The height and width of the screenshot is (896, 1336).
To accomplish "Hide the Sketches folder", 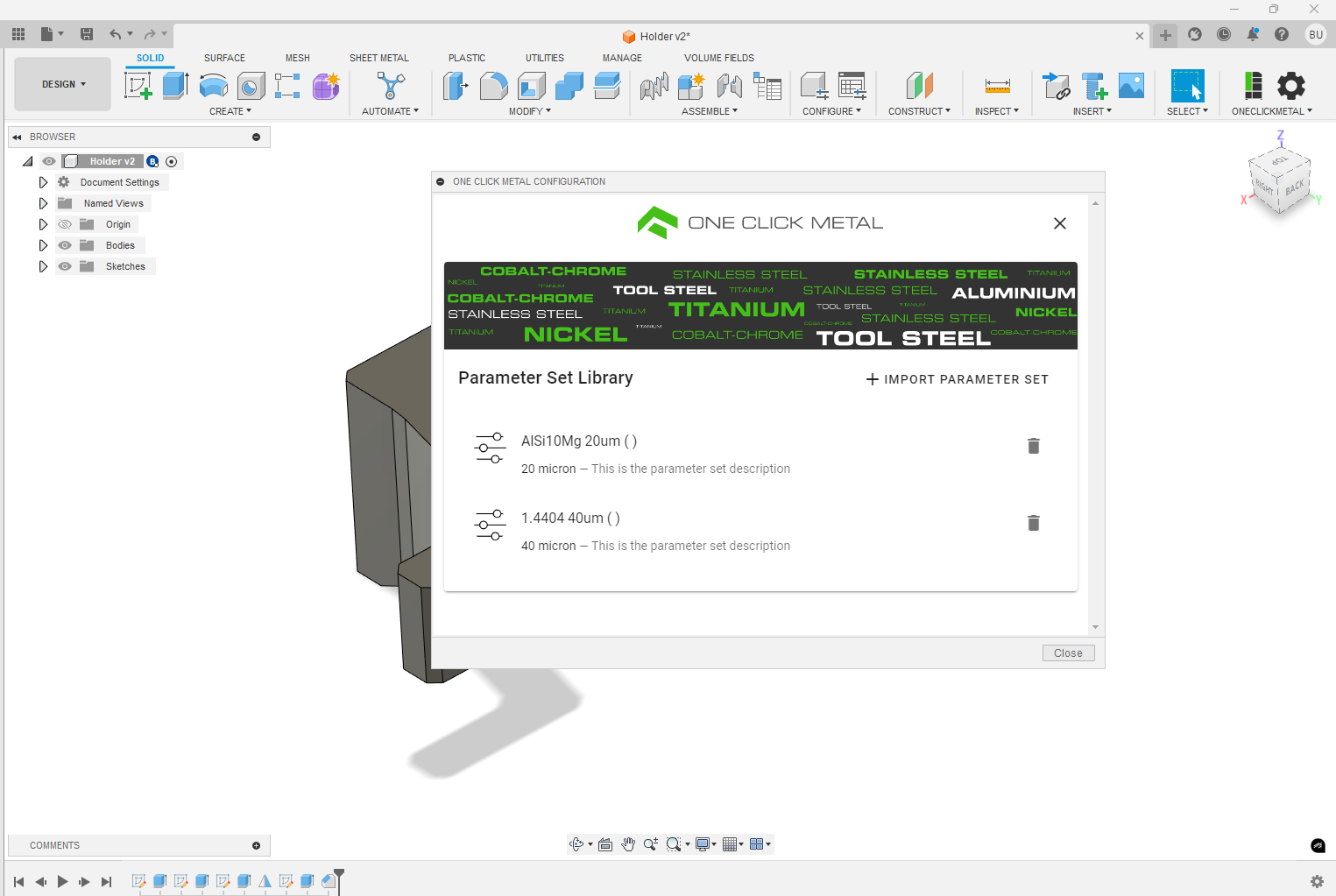I will click(65, 266).
